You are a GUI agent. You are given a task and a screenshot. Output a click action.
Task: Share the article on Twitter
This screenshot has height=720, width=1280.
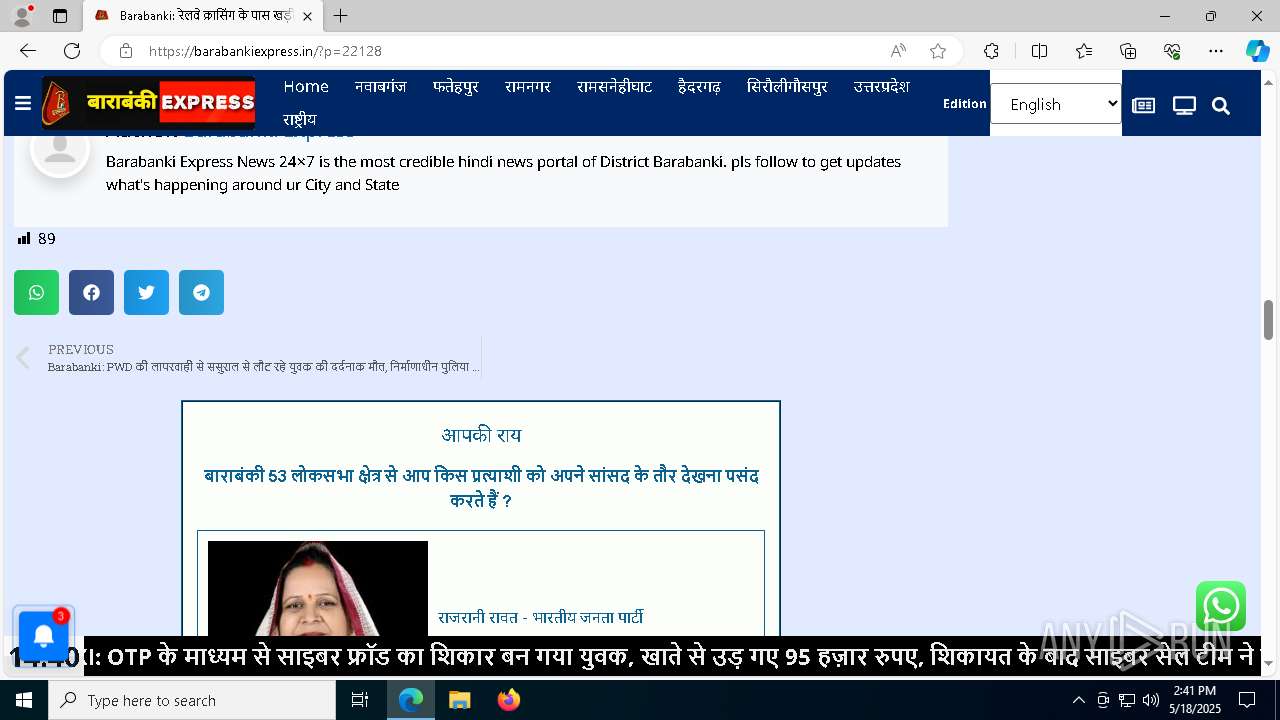146,292
